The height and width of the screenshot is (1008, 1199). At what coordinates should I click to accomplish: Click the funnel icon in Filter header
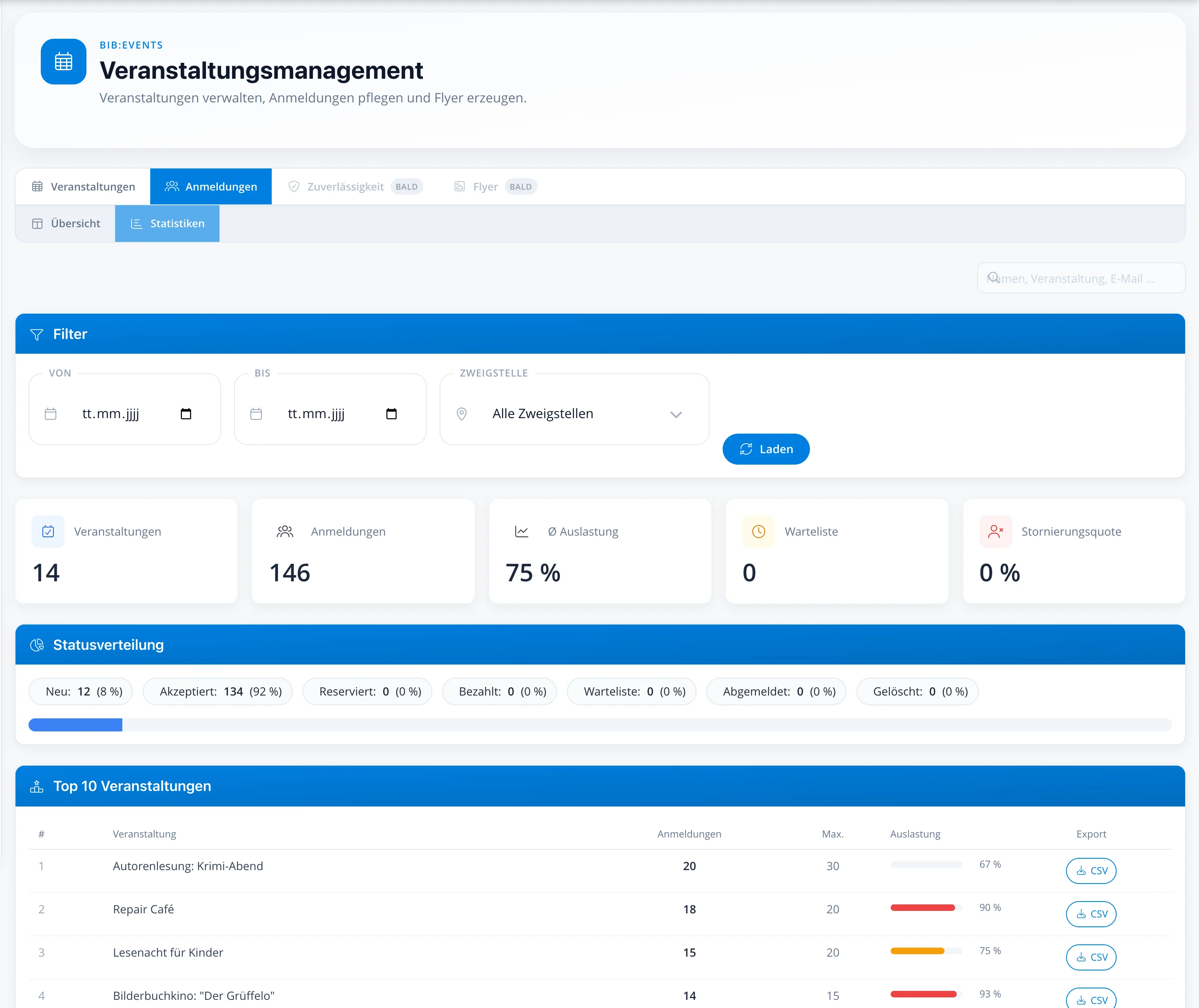37,334
